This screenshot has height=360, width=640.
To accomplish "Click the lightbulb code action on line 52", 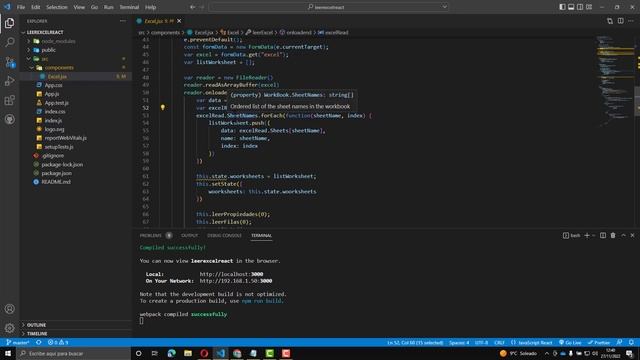I will [x=162, y=107].
